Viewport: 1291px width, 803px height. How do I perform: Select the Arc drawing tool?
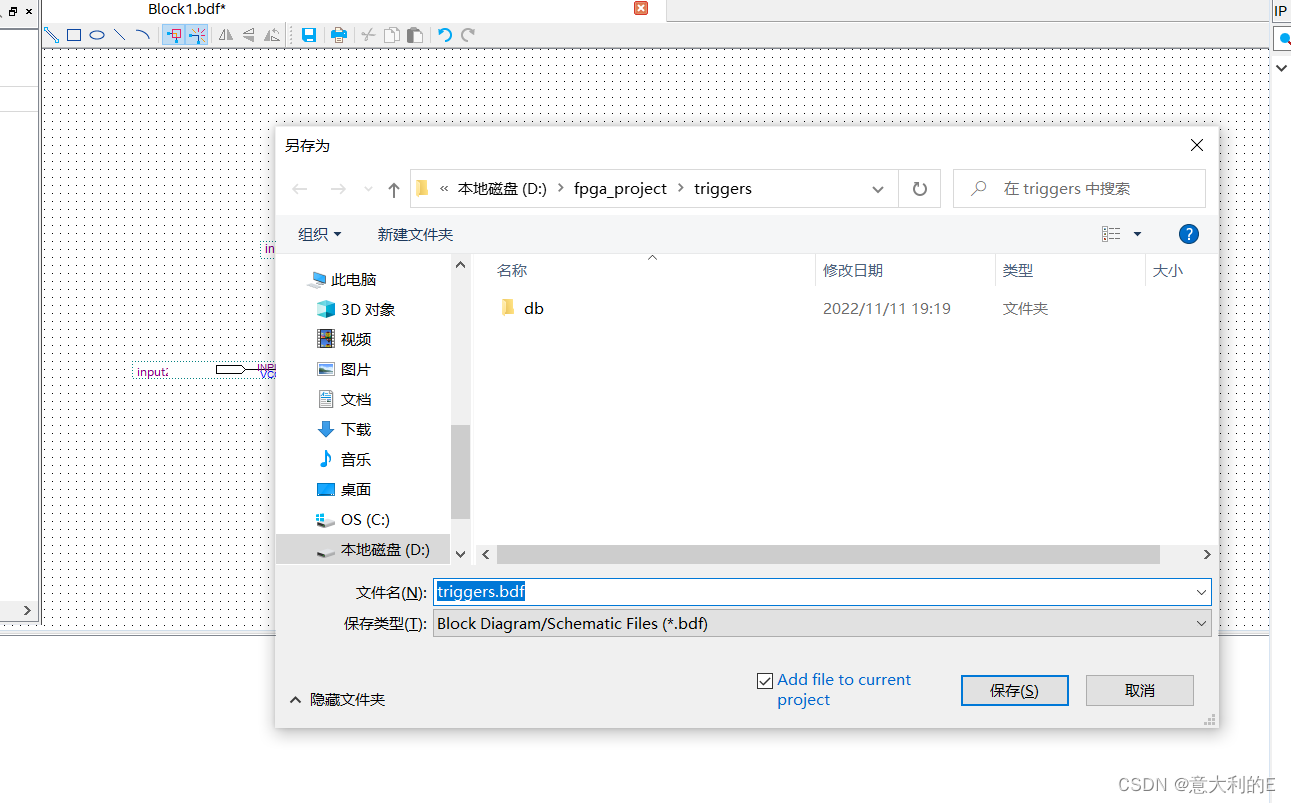coord(142,35)
